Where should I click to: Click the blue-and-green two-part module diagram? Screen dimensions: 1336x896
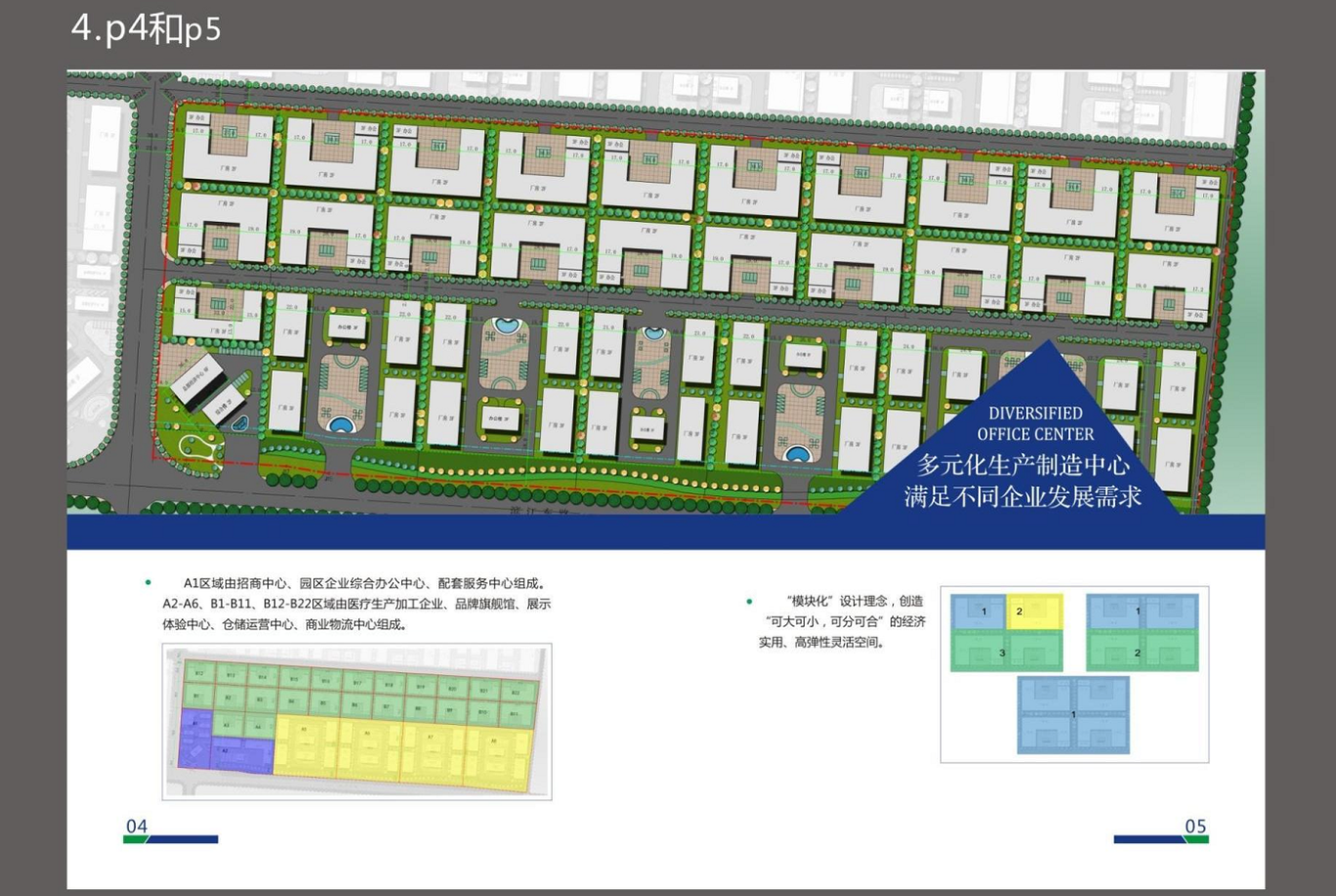[x=1142, y=632]
